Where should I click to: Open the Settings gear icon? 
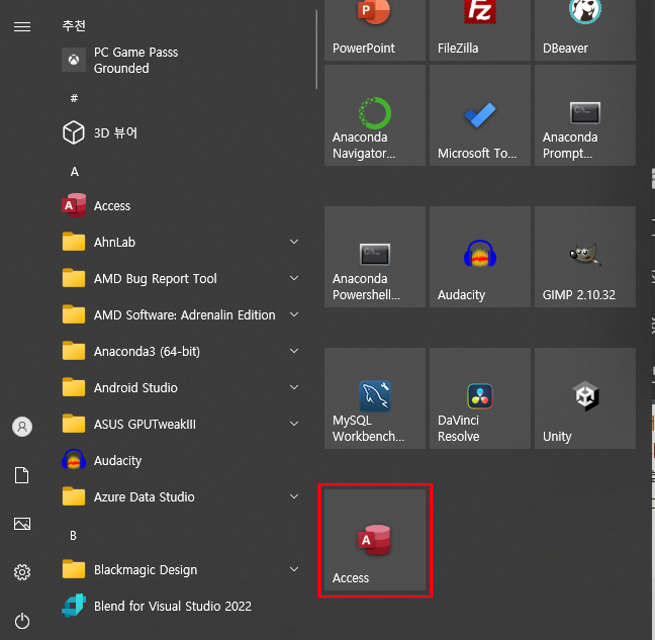pos(22,572)
